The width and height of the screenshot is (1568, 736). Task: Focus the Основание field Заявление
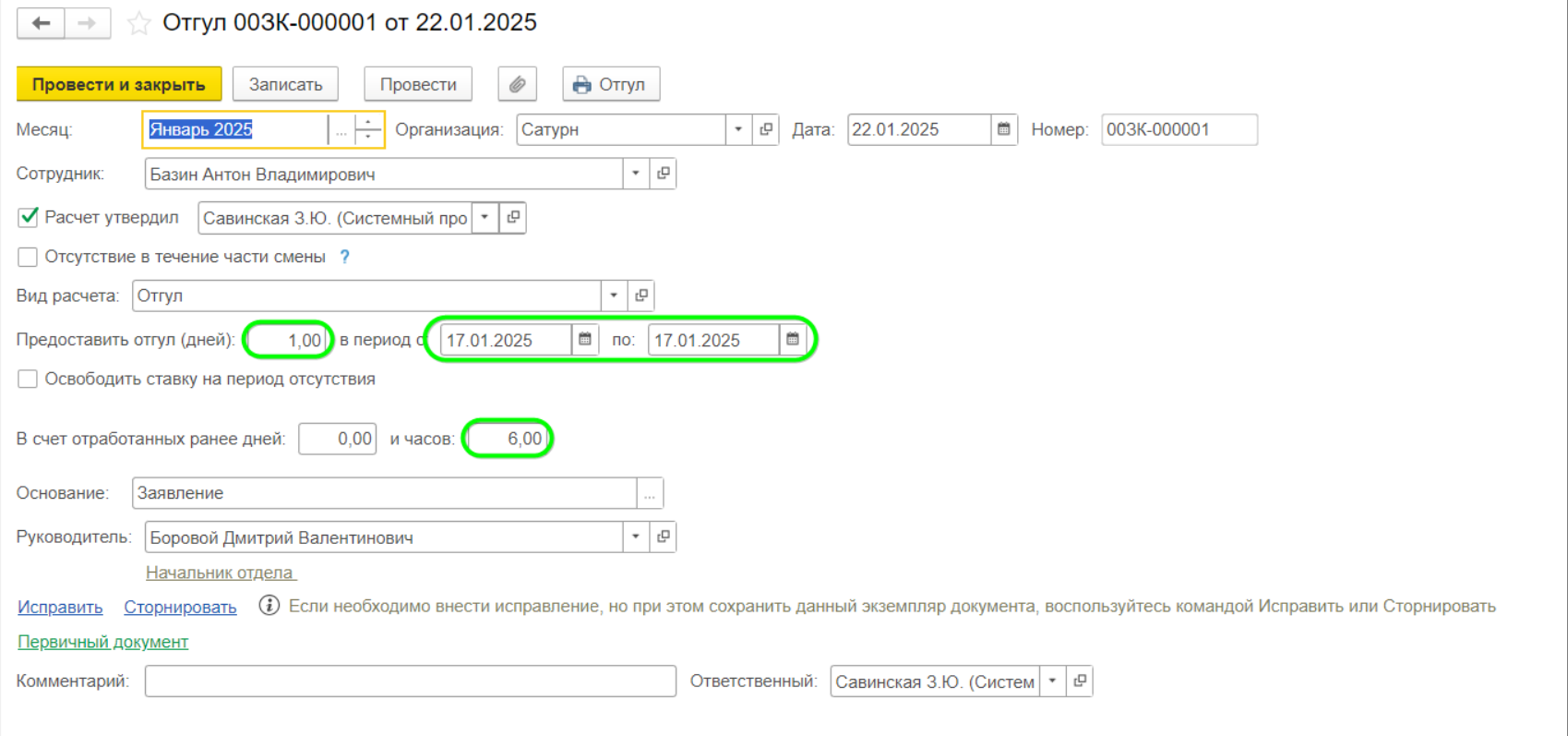[x=384, y=493]
